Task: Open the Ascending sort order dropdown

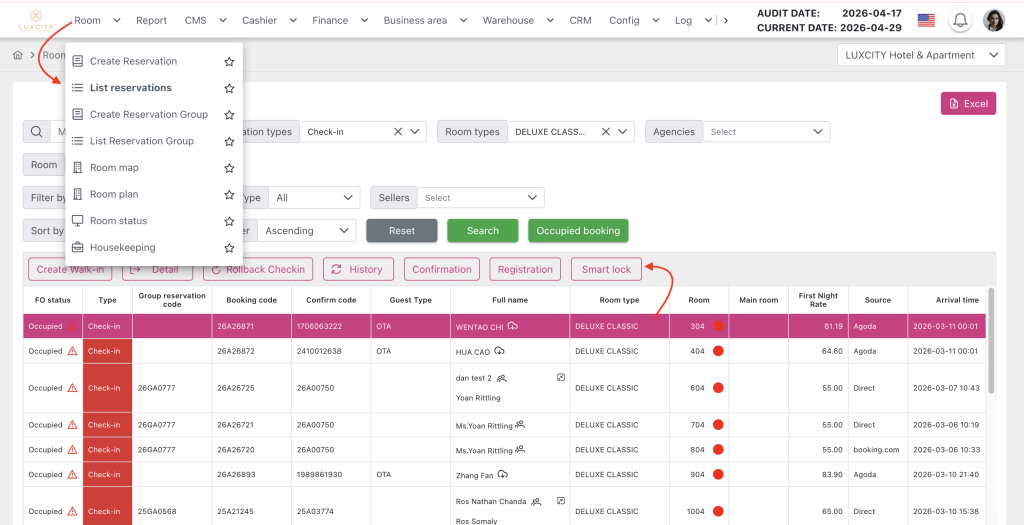Action: (x=307, y=231)
